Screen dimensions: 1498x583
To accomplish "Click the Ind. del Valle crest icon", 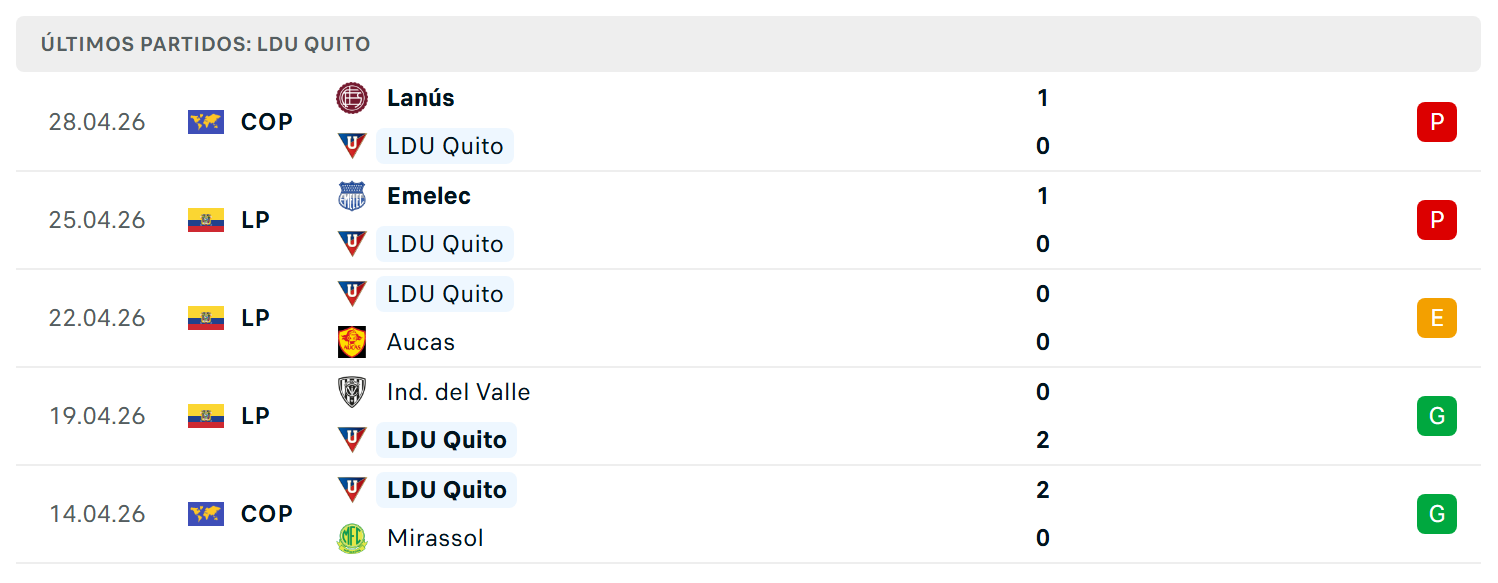I will coord(352,392).
